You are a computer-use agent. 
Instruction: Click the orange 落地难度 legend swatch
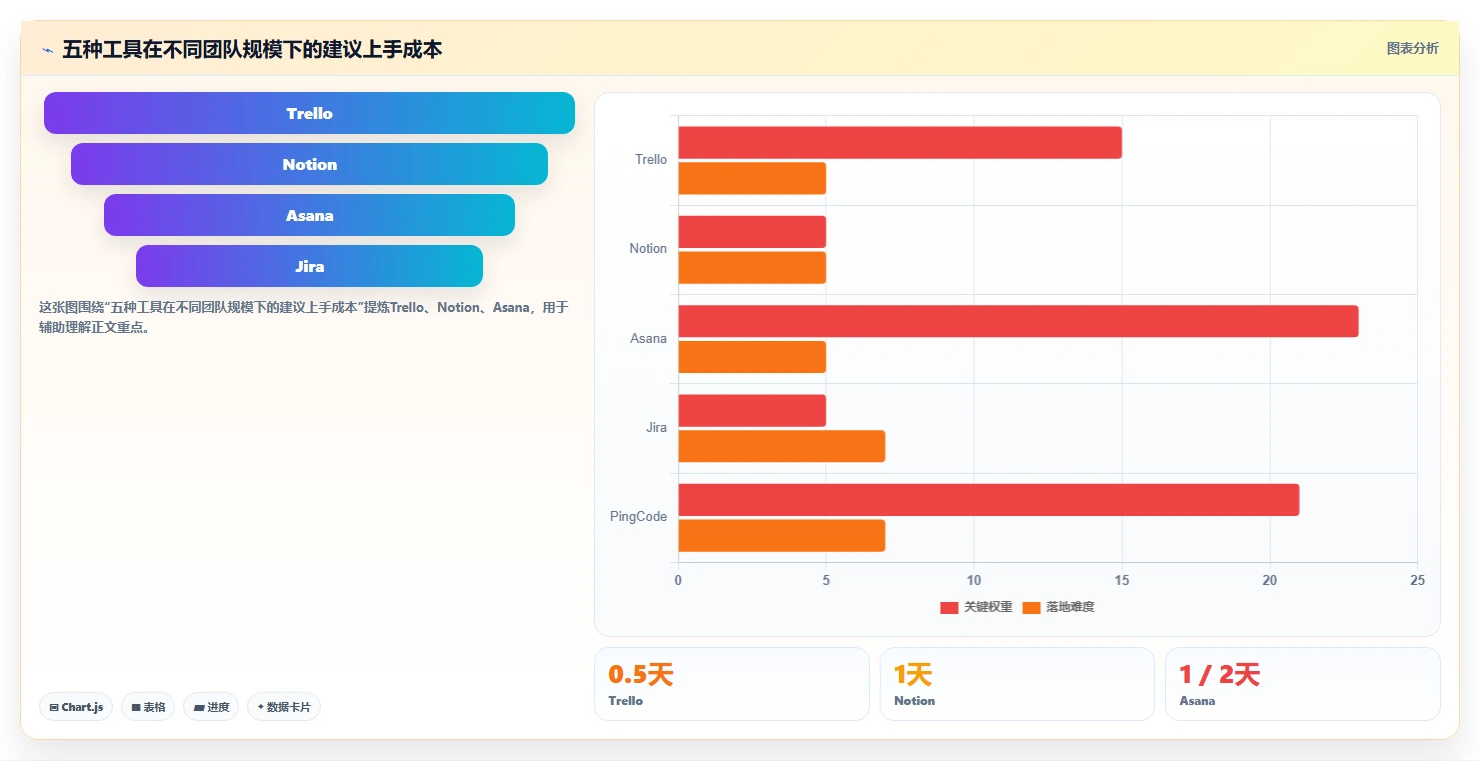click(x=1031, y=608)
